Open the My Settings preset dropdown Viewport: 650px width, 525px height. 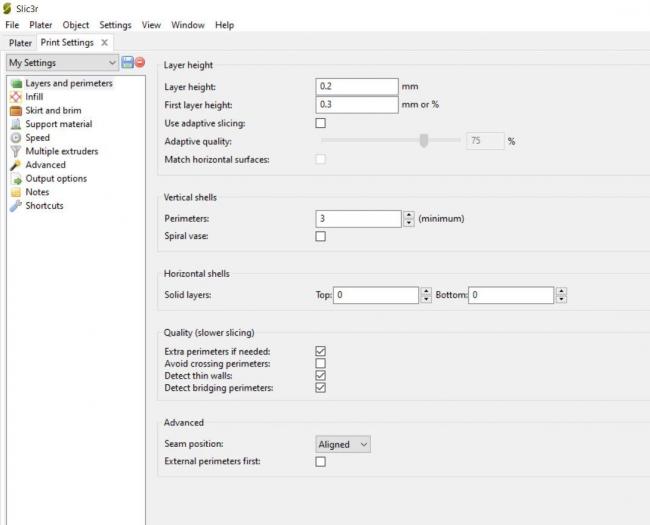[x=61, y=63]
